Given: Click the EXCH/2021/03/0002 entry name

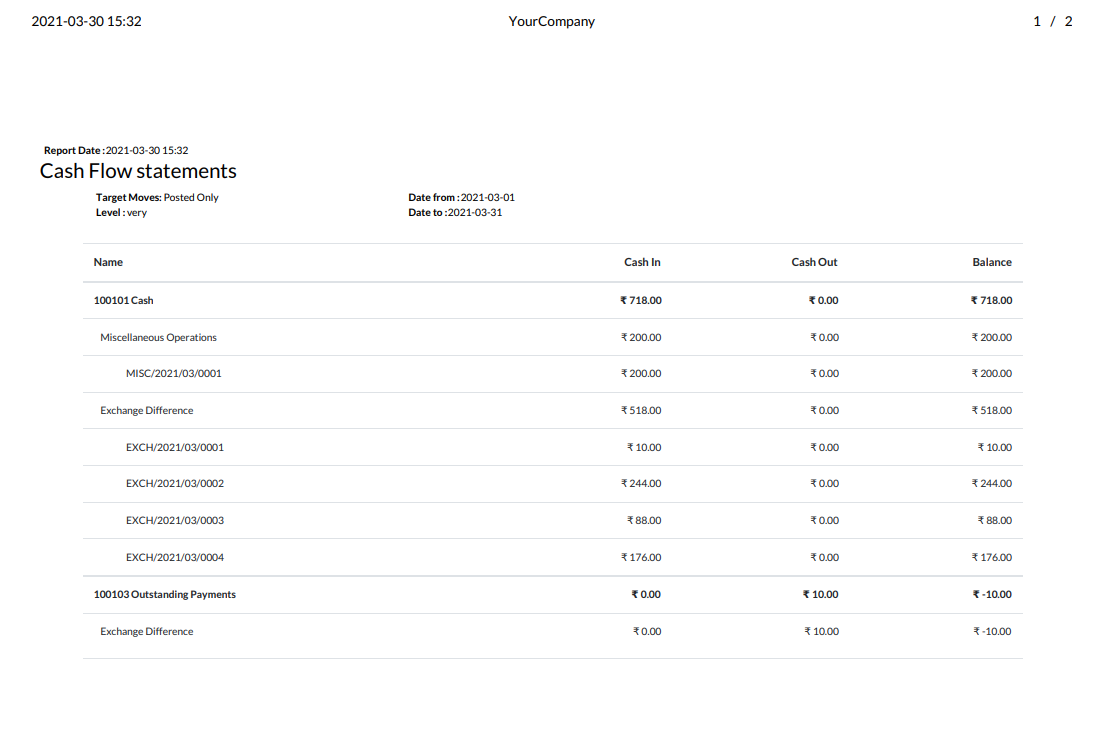Looking at the screenshot, I should pyautogui.click(x=175, y=483).
